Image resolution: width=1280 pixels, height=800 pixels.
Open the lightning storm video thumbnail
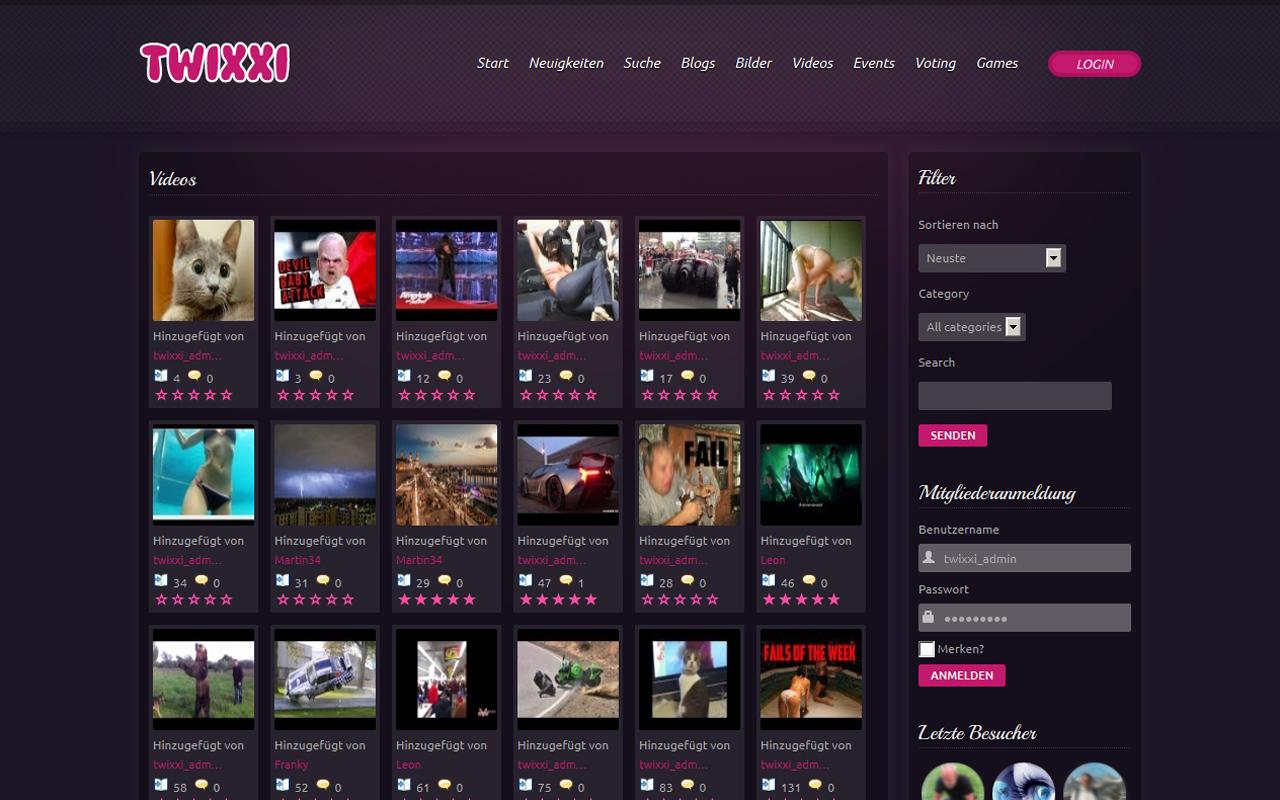click(325, 475)
